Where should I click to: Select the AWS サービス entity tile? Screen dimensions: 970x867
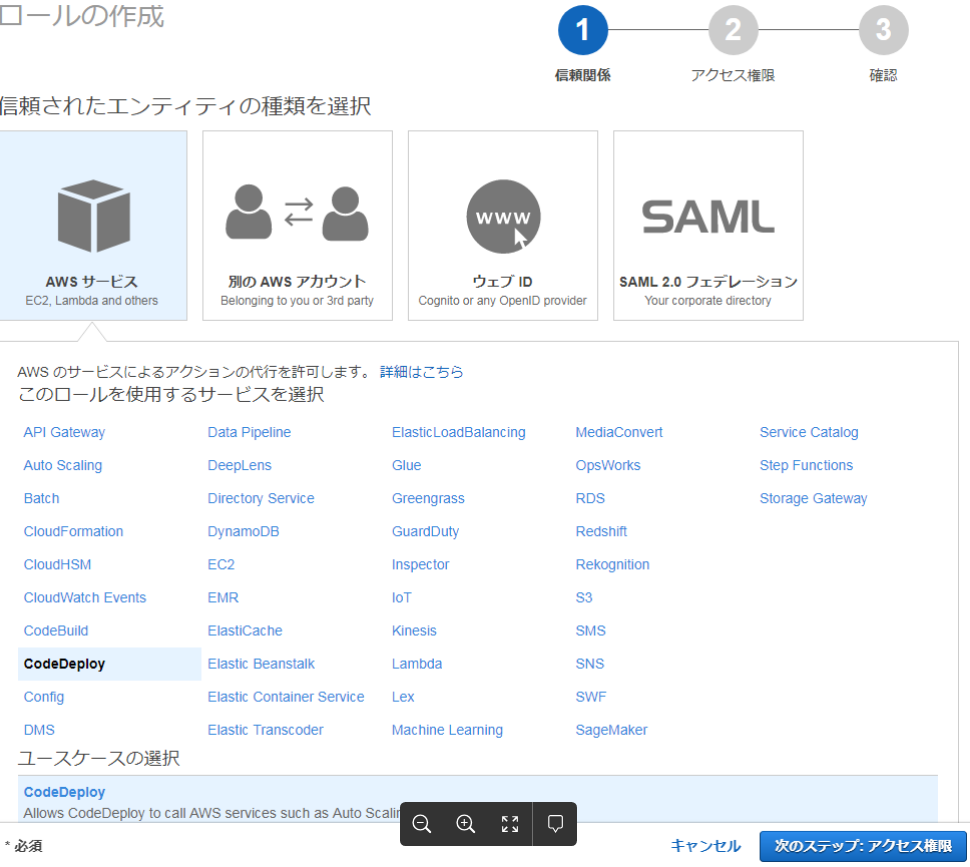(93, 225)
